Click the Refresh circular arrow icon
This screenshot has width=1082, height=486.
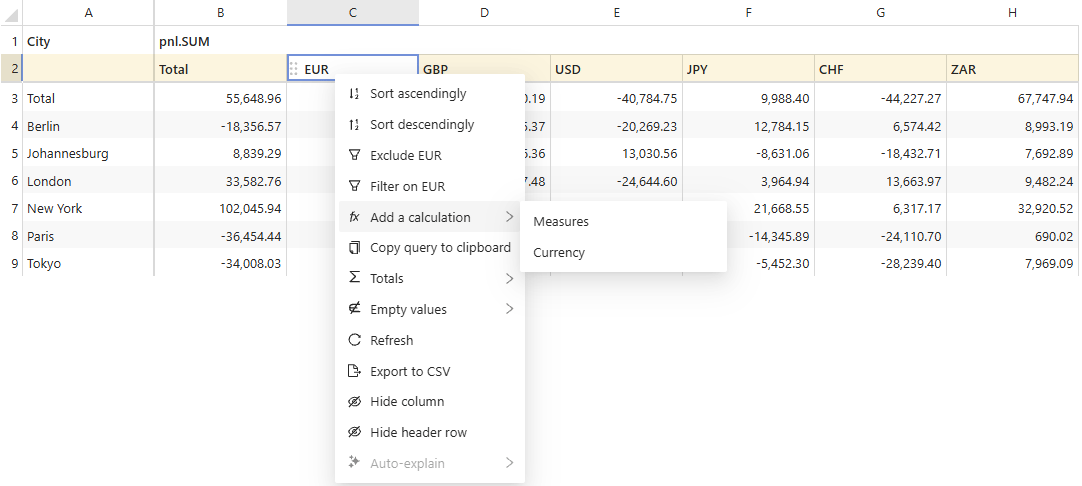click(x=354, y=340)
